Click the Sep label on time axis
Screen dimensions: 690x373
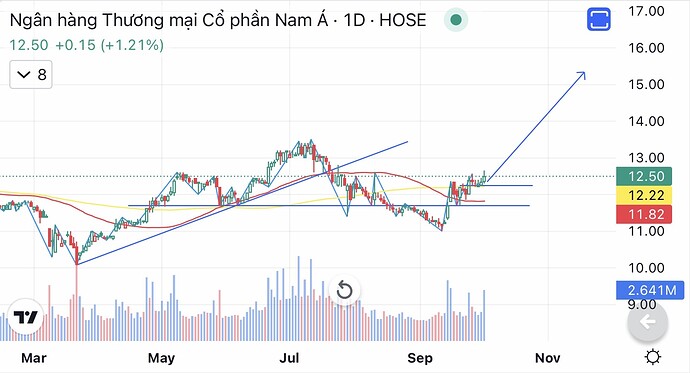click(420, 358)
